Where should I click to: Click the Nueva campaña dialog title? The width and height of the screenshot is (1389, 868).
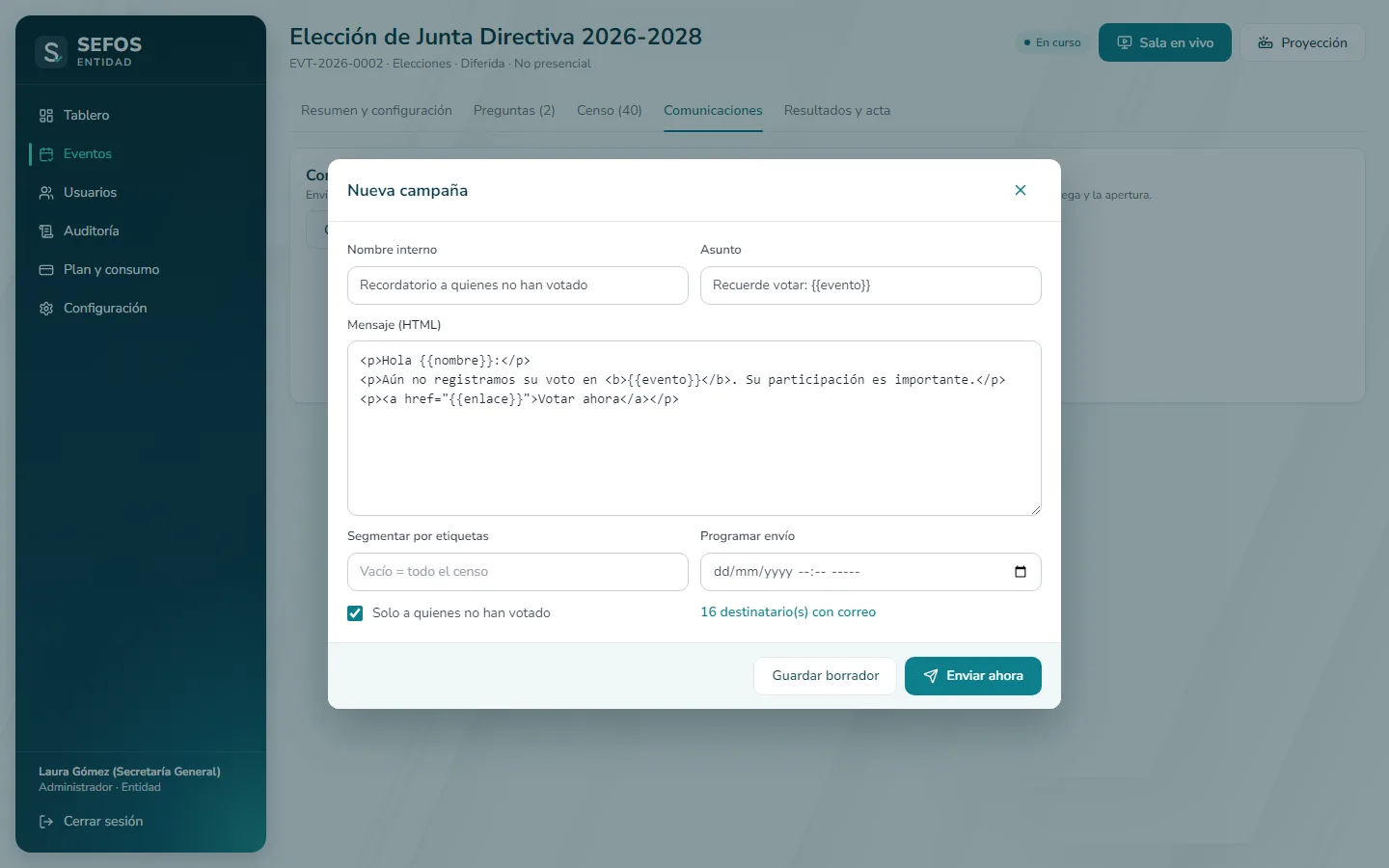(407, 191)
